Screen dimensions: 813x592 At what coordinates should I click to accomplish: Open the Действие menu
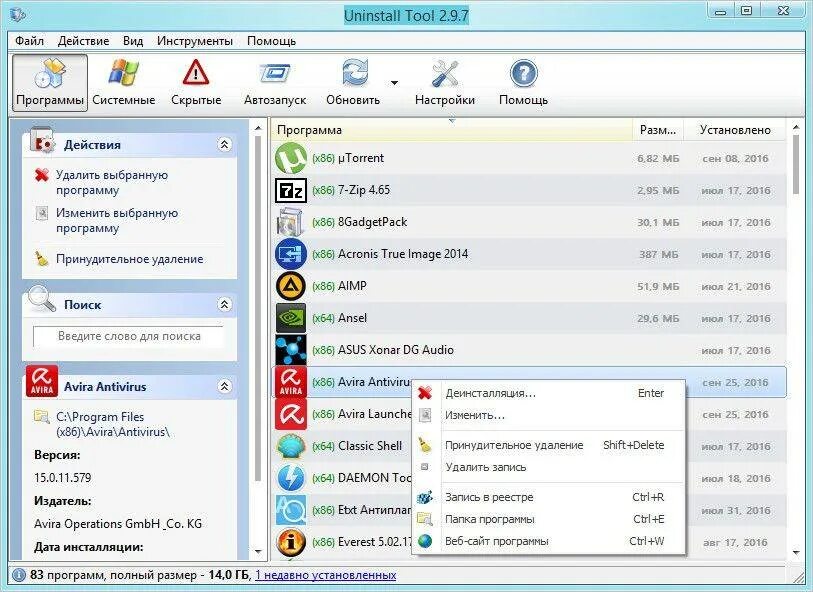pos(83,41)
